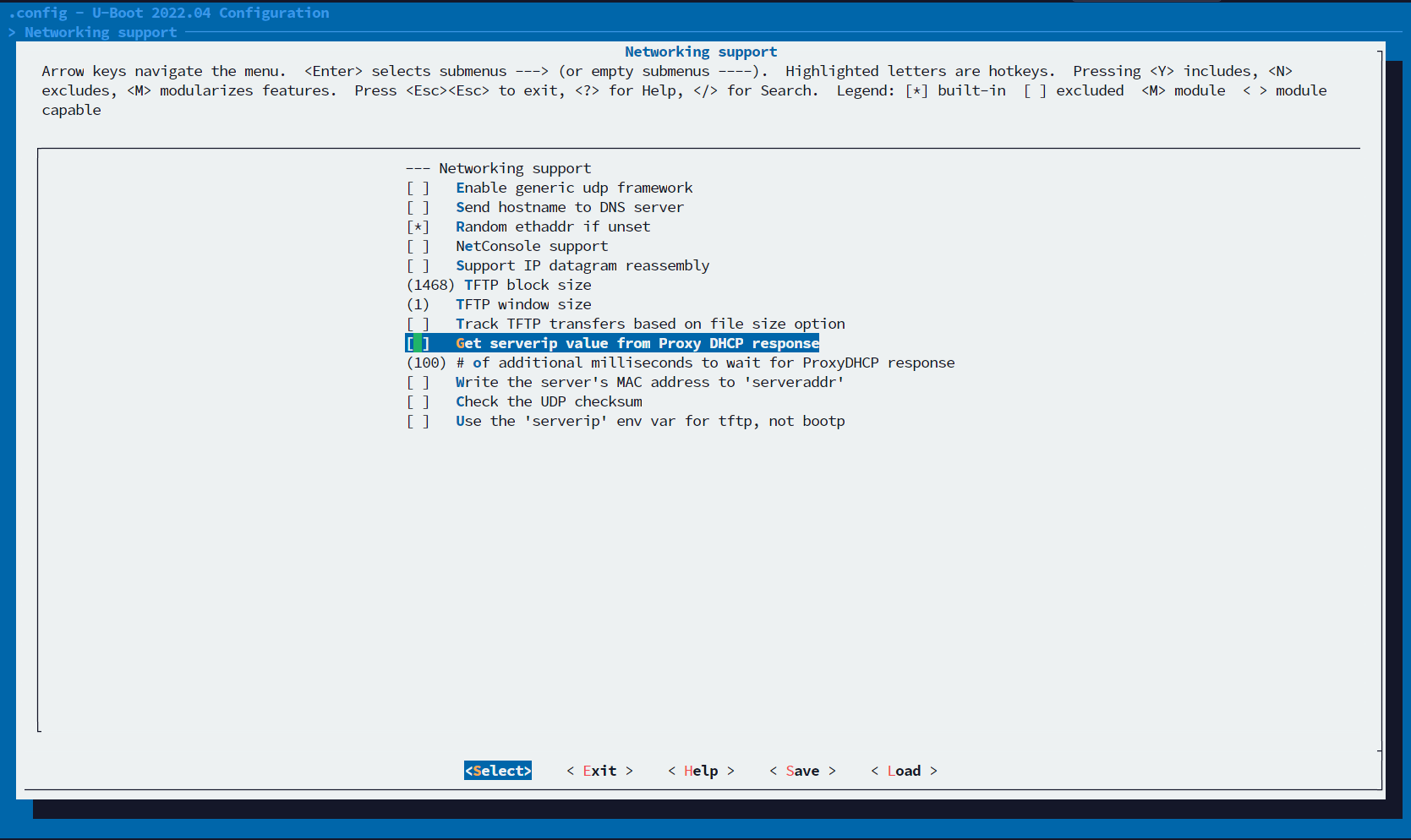Choose the < Exit > button

pyautogui.click(x=599, y=771)
